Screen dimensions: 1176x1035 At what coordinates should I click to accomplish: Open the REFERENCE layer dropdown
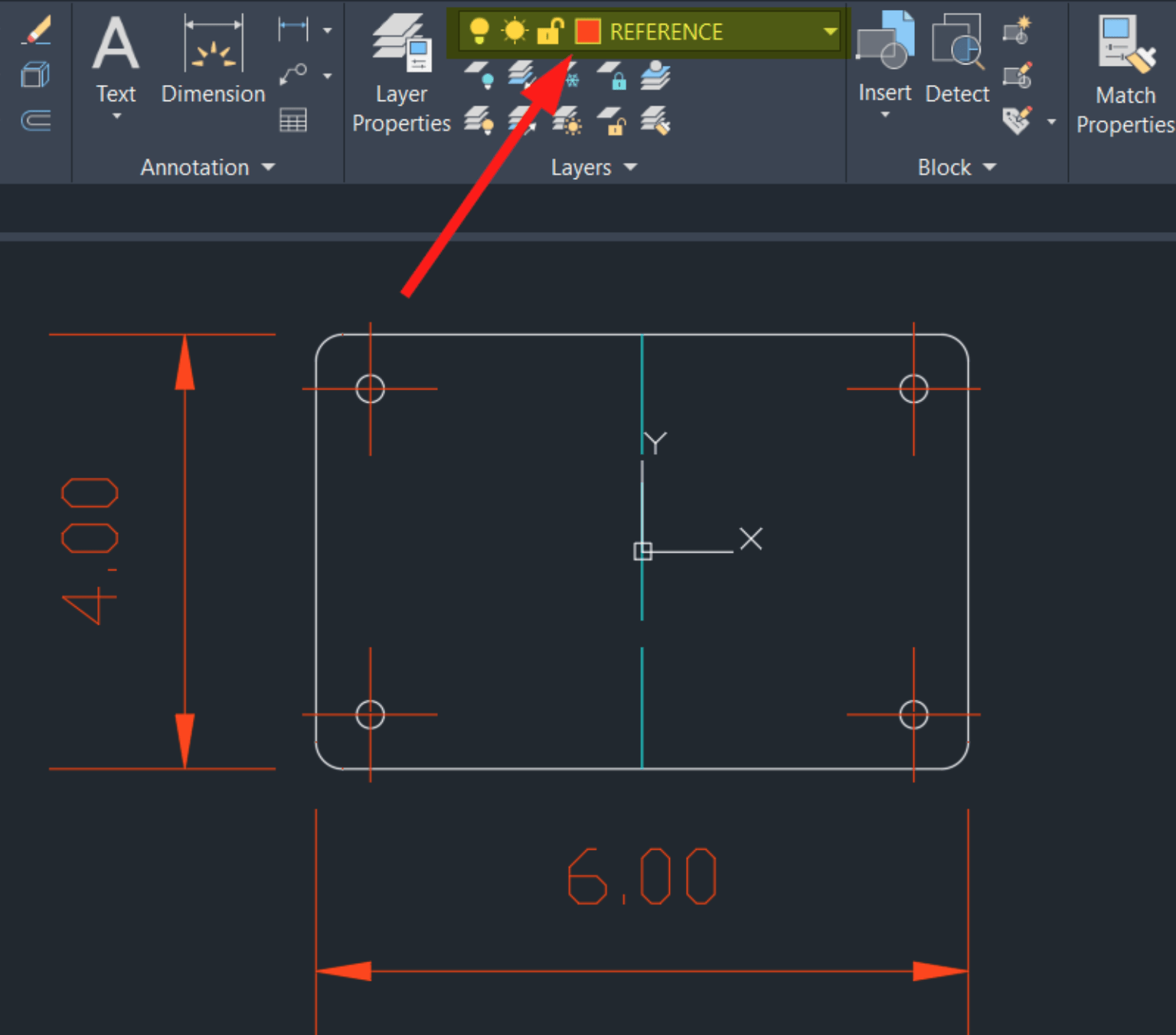[830, 32]
